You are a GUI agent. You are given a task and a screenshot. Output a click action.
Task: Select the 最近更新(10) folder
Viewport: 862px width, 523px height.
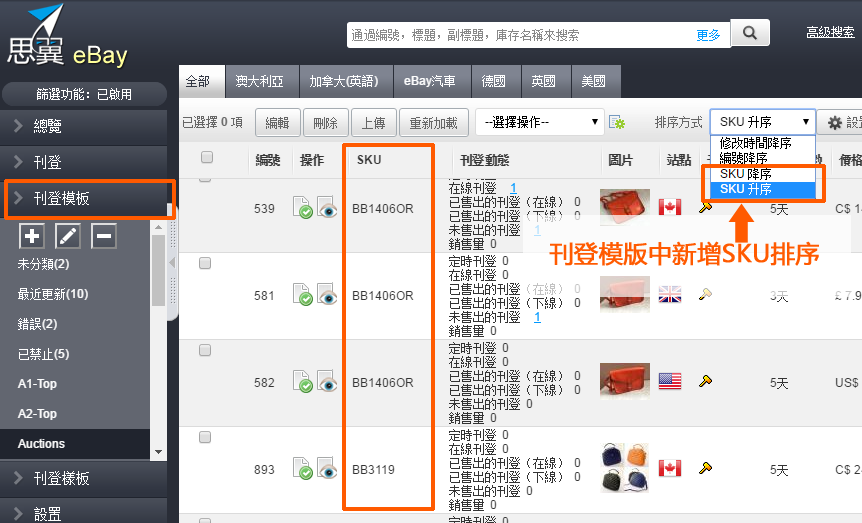point(53,294)
